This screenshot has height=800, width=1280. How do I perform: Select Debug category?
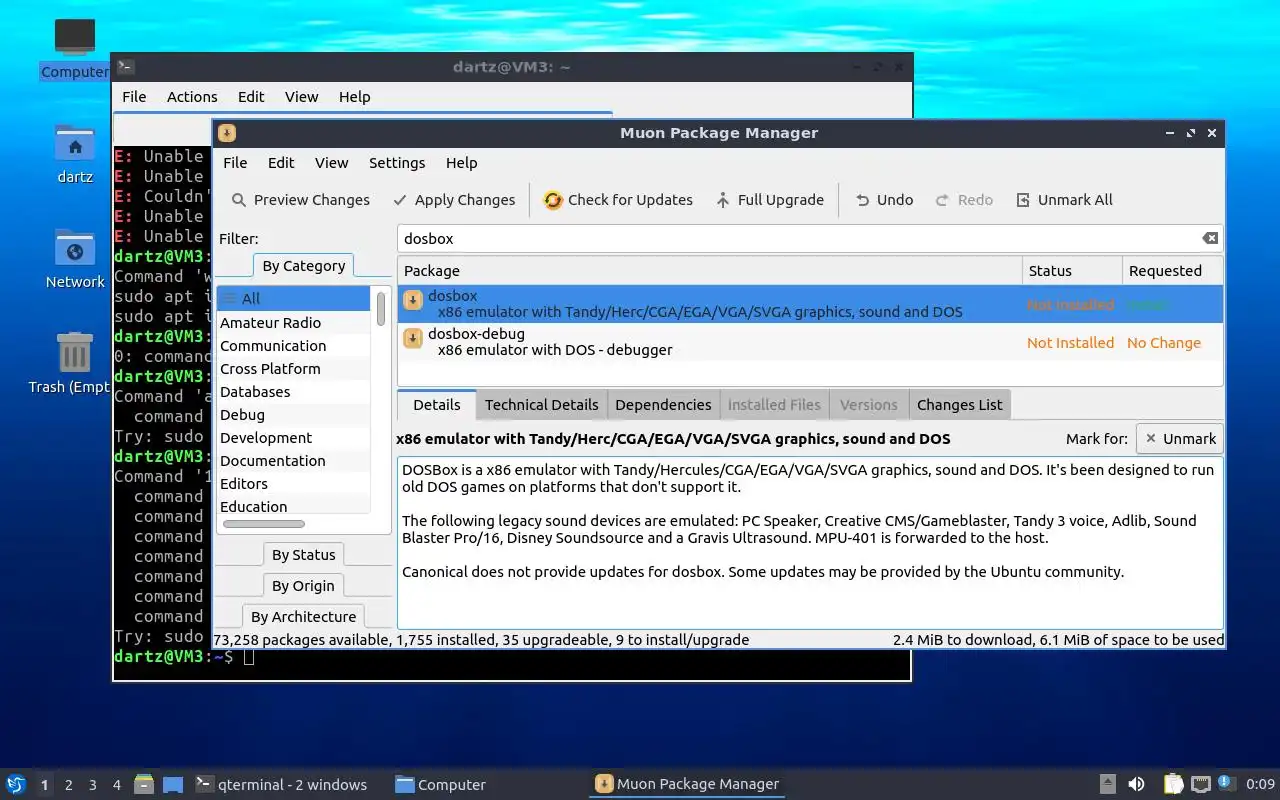[293, 415]
